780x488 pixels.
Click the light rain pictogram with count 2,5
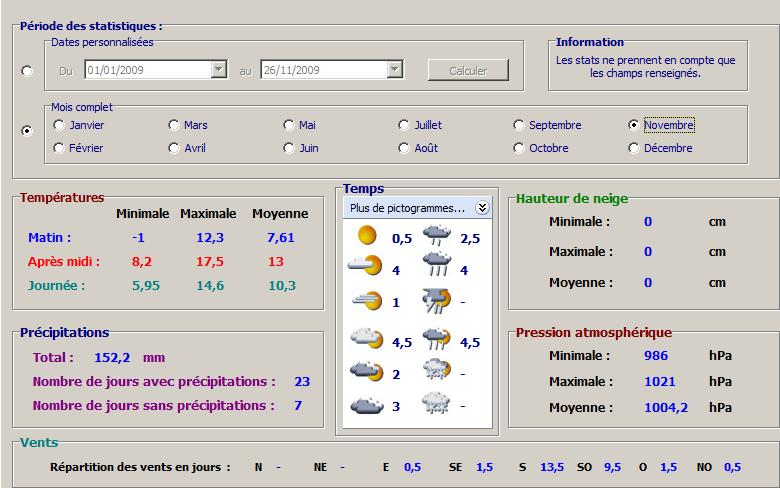437,235
